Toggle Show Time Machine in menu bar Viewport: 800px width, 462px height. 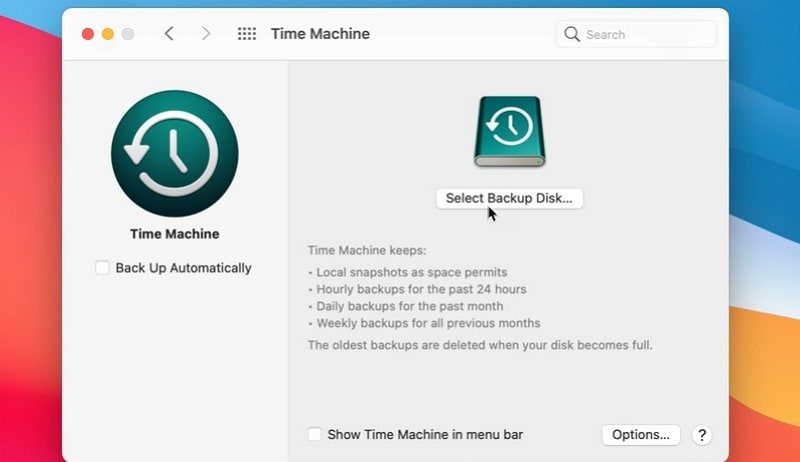point(314,434)
